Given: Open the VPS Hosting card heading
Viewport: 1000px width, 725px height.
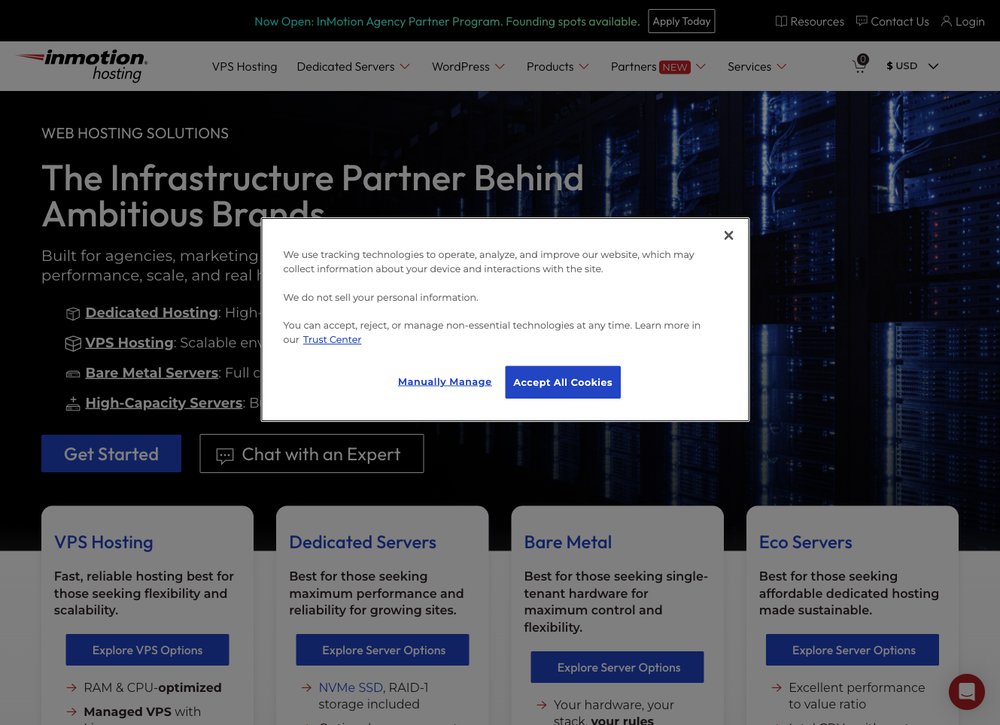Looking at the screenshot, I should click(103, 542).
